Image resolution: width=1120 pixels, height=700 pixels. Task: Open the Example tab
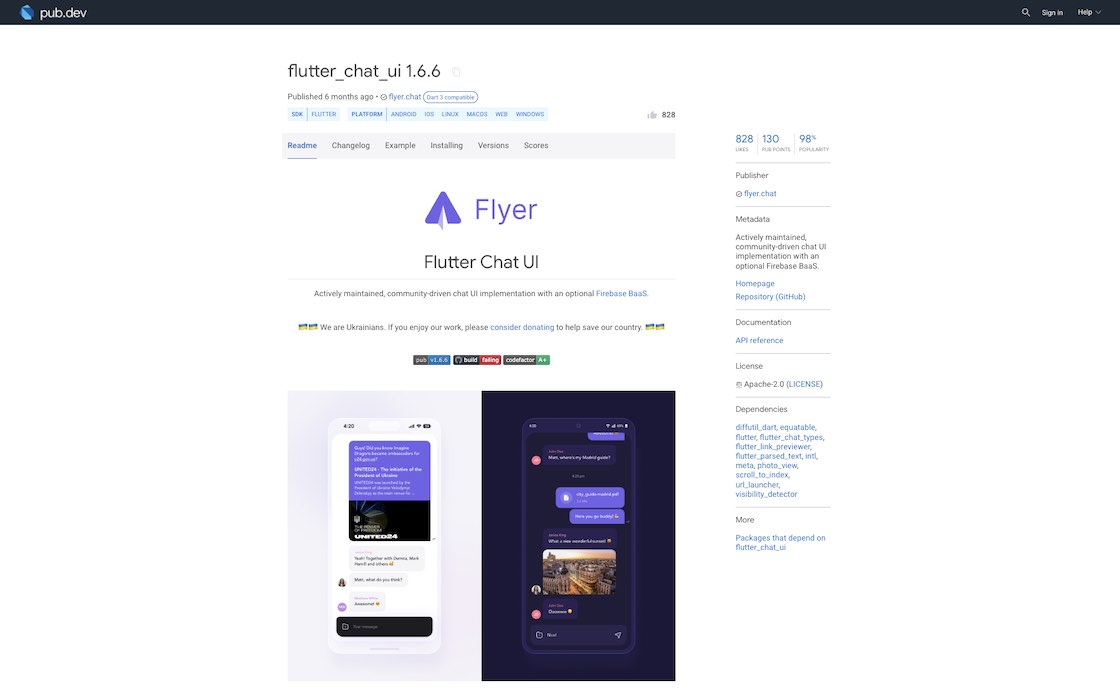400,146
